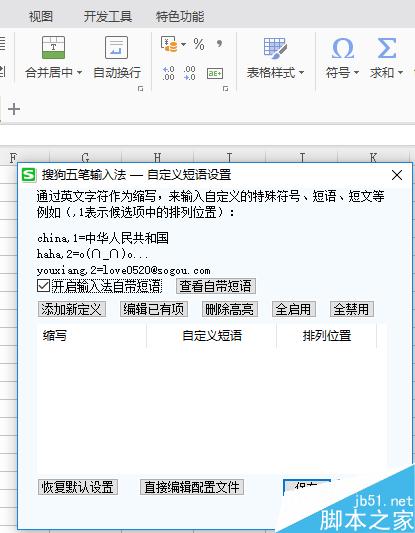Apply currency number format icon

169,44
